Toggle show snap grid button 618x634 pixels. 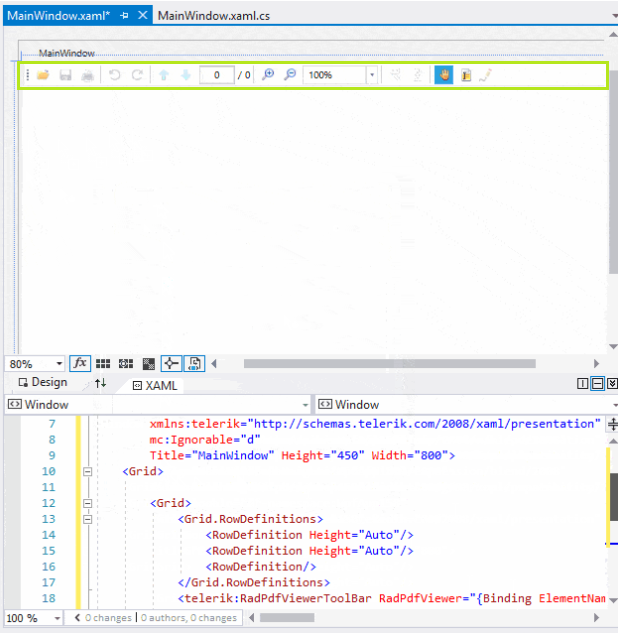(x=102, y=364)
